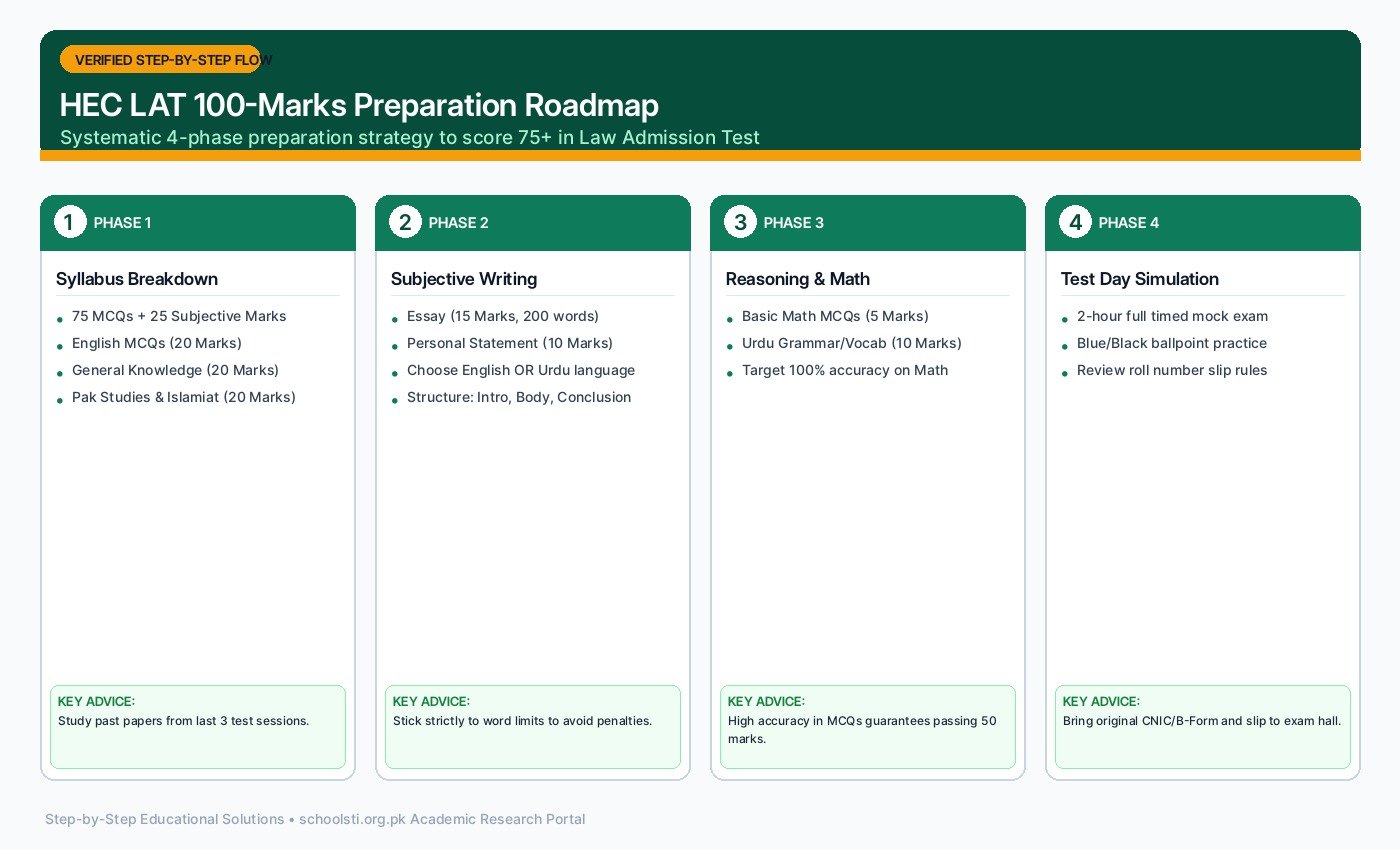Click 'English MCQs (20 Marks)' bullet
This screenshot has width=1400, height=850.
click(157, 343)
